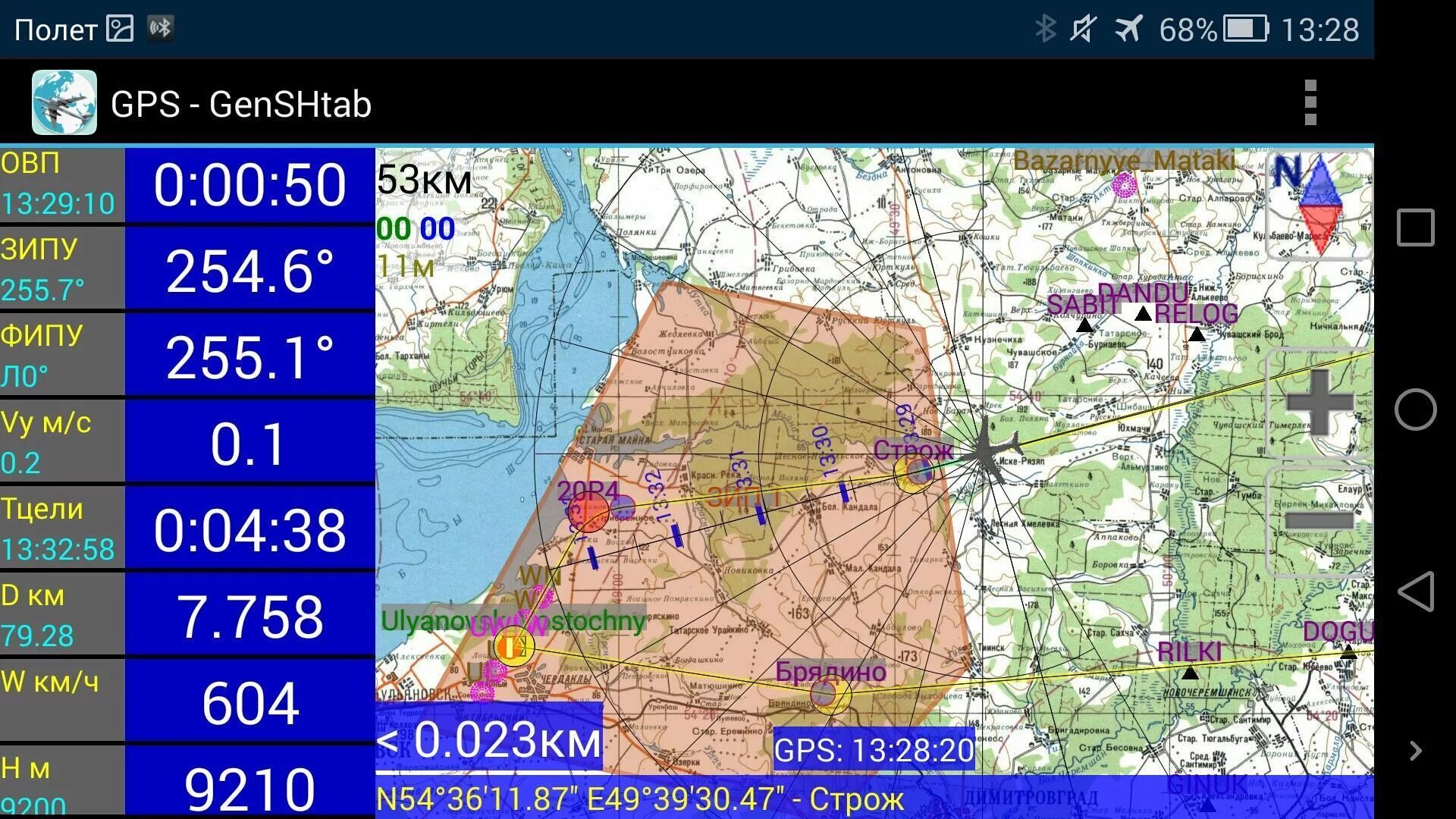
Task: Tap the ОВП time readout 0:00:50
Action: 249,185
